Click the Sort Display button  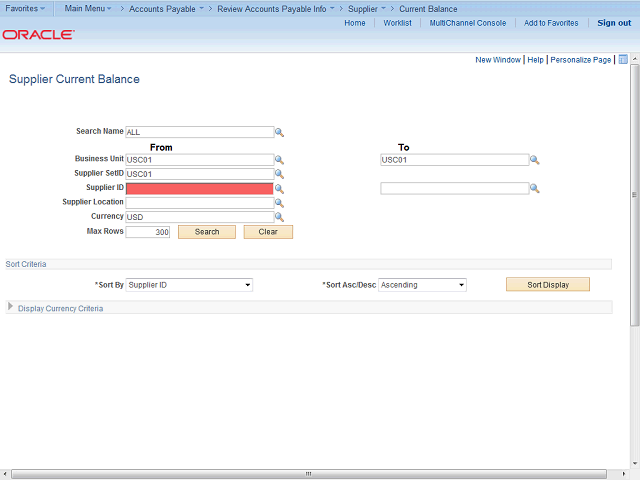tap(548, 285)
